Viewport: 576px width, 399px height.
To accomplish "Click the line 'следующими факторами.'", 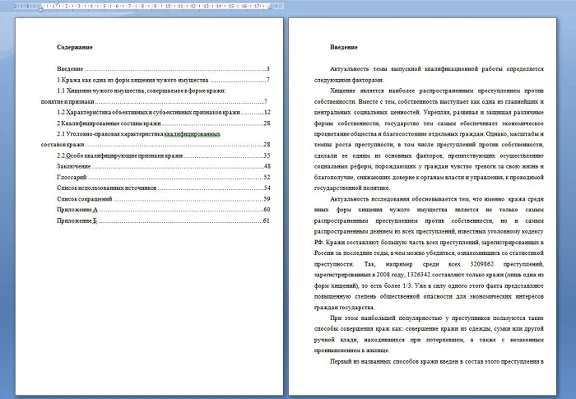I will (349, 80).
